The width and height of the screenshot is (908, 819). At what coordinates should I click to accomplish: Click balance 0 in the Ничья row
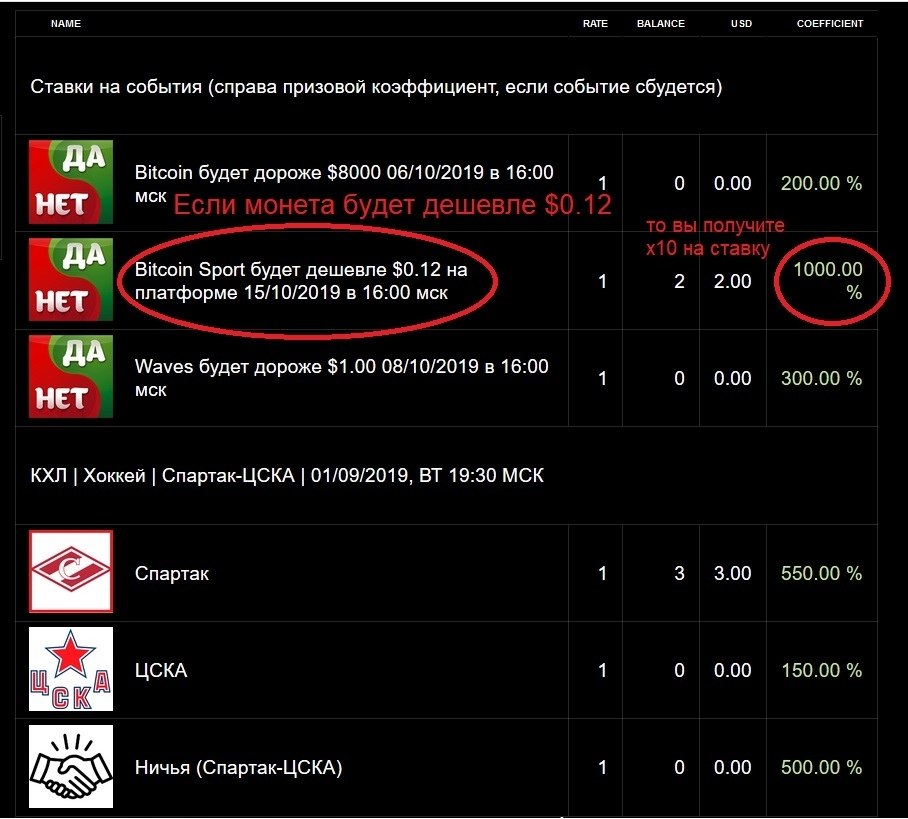[x=679, y=767]
